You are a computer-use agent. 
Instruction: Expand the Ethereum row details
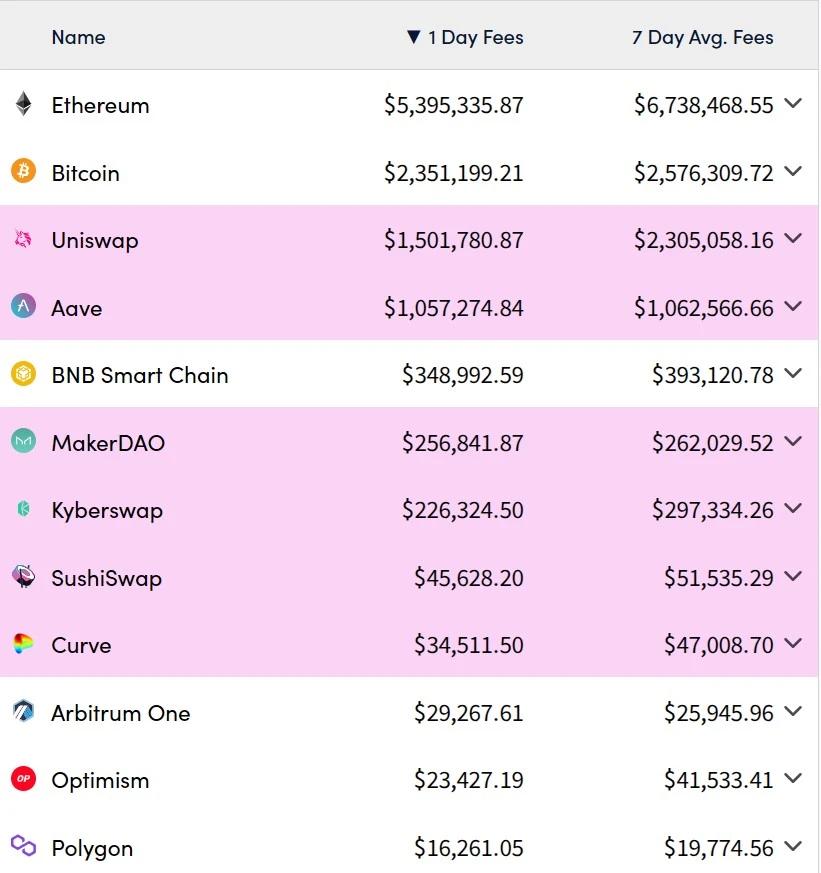pos(794,104)
